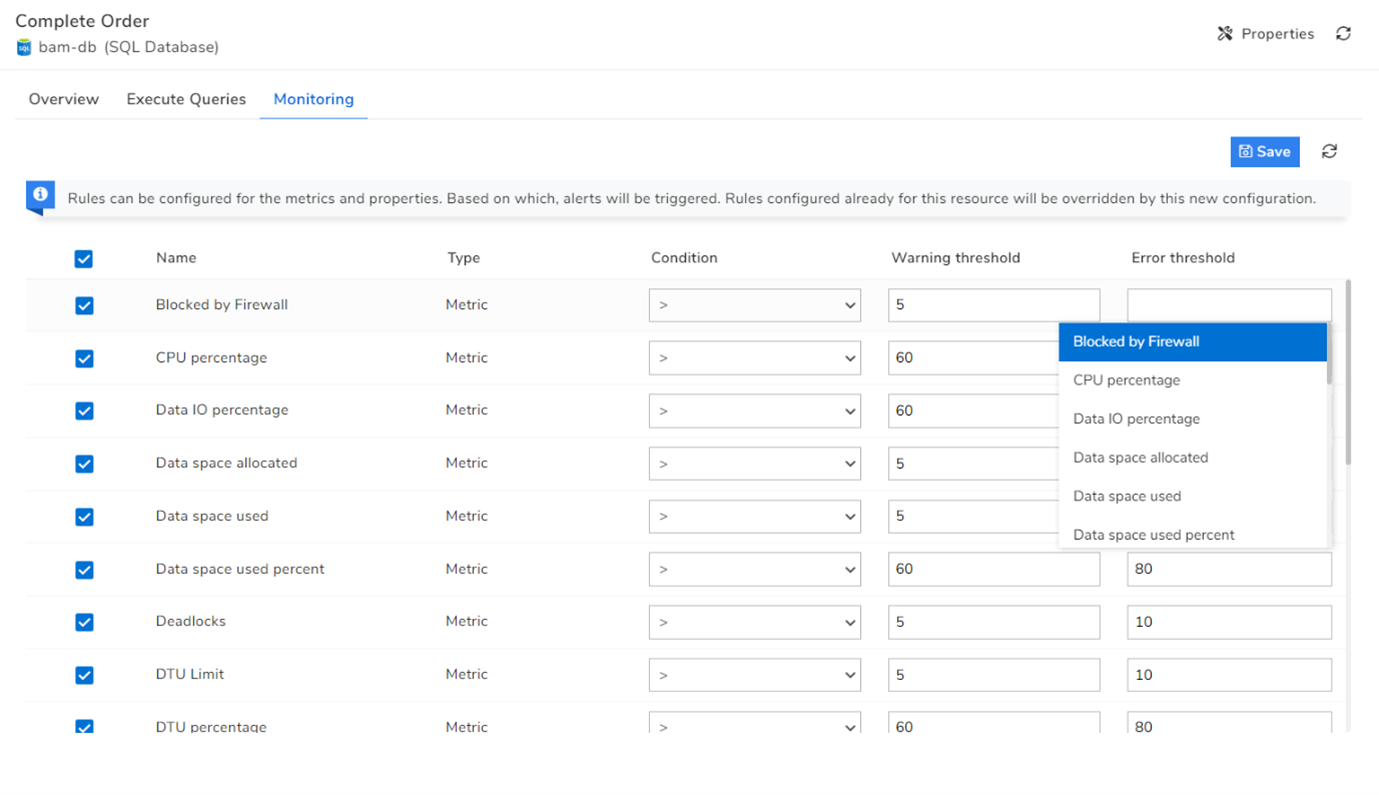Click the bam-db SQL Database icon
This screenshot has width=1379, height=795.
[x=24, y=47]
